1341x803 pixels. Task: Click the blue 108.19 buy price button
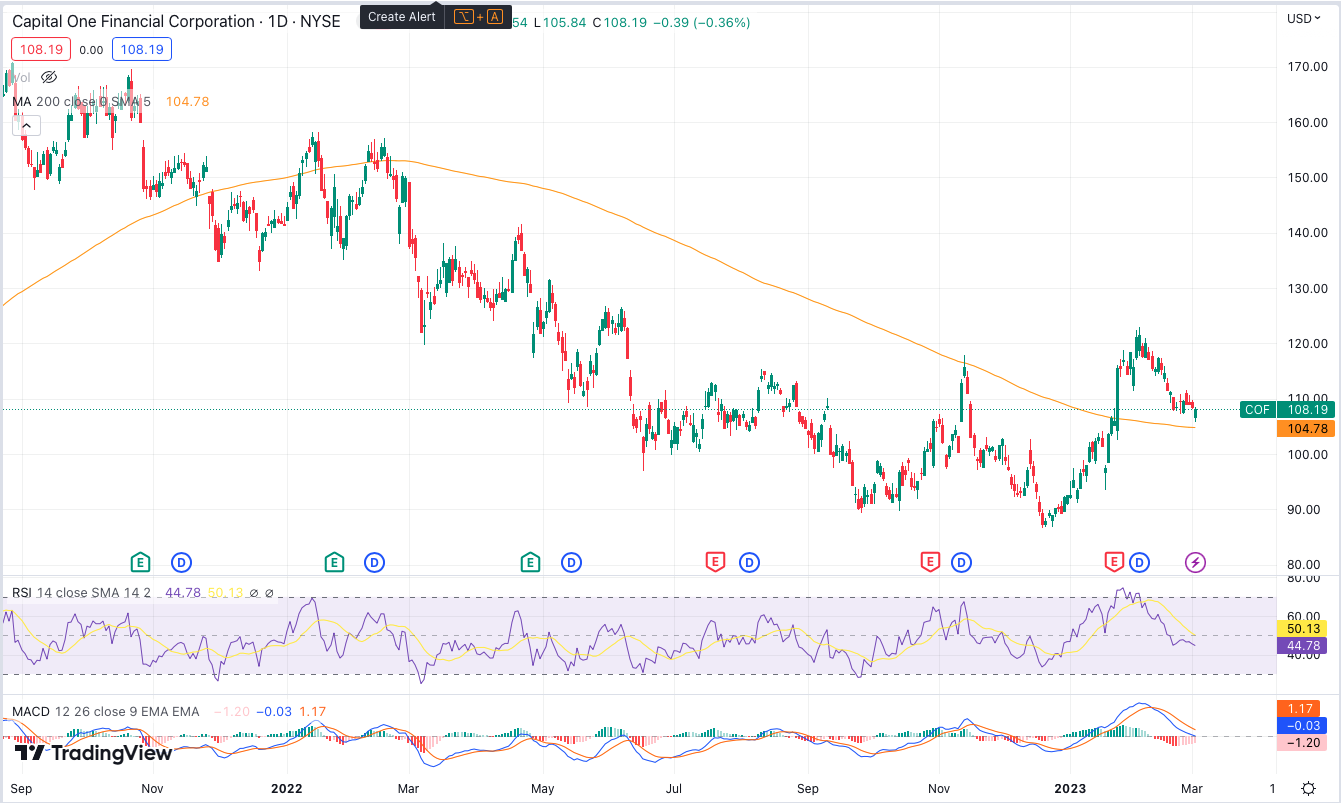[142, 49]
